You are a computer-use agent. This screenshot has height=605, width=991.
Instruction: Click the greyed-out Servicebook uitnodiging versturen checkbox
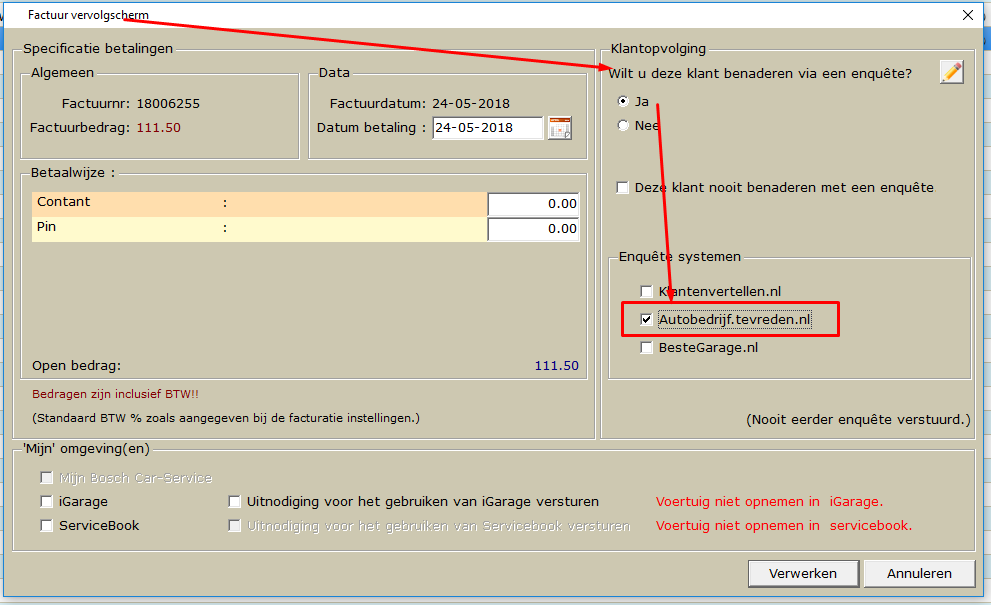point(235,526)
